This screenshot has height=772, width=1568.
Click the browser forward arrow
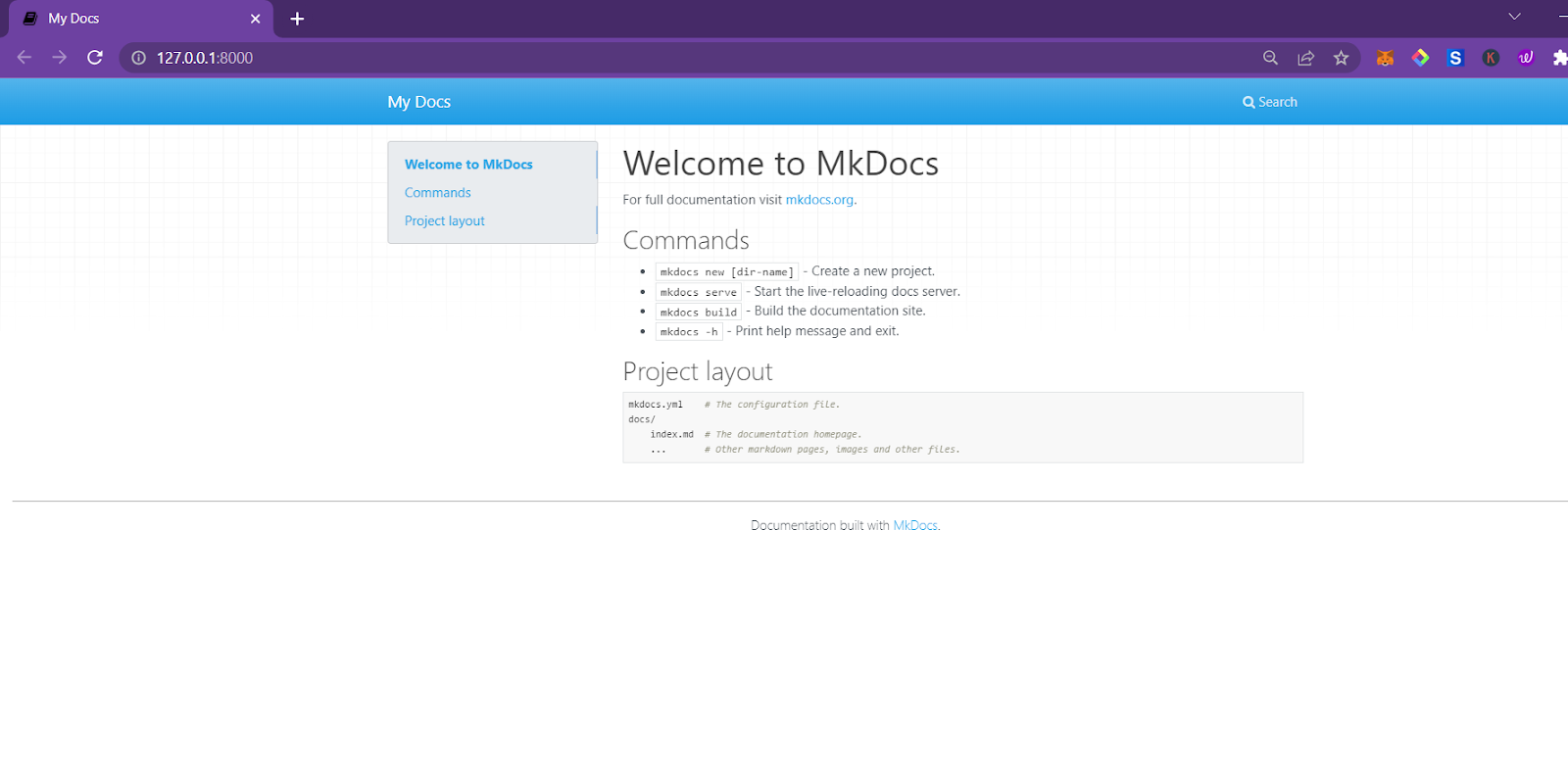click(60, 58)
